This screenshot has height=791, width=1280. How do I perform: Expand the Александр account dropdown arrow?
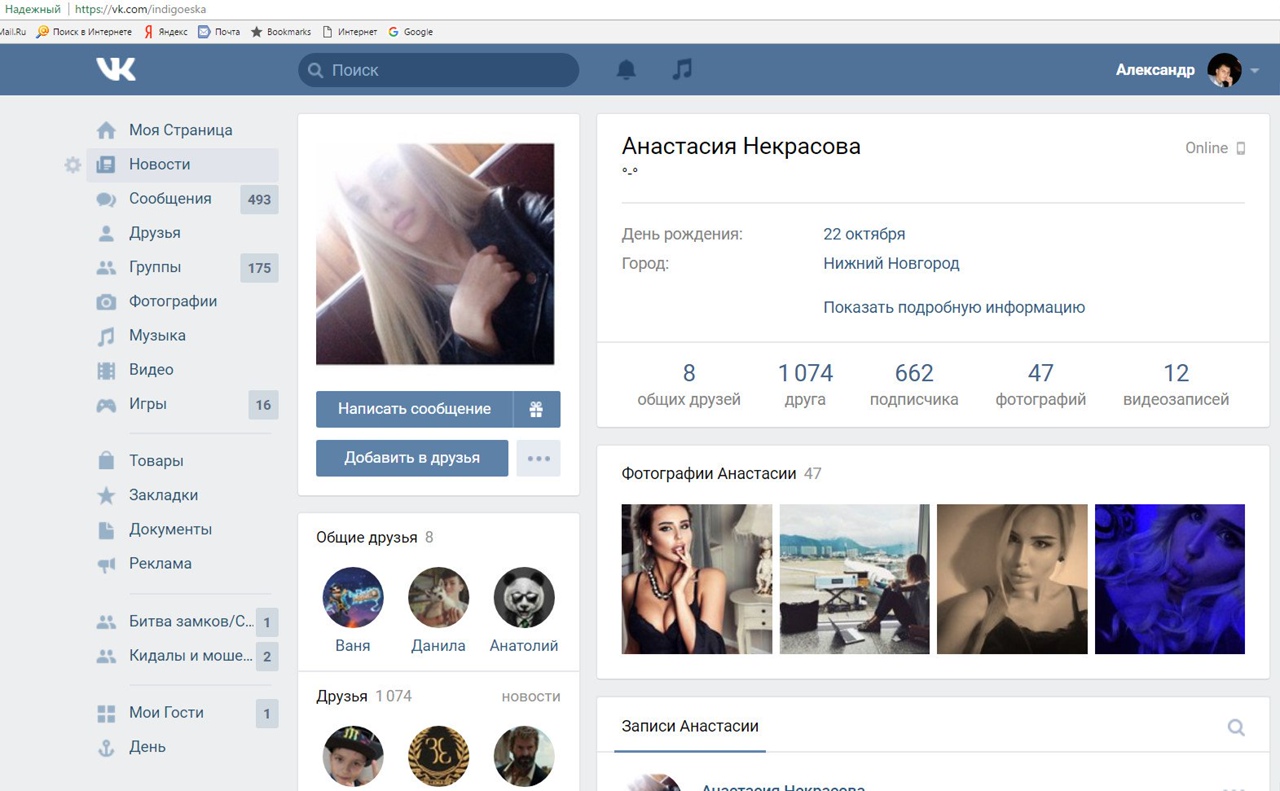(x=1255, y=70)
